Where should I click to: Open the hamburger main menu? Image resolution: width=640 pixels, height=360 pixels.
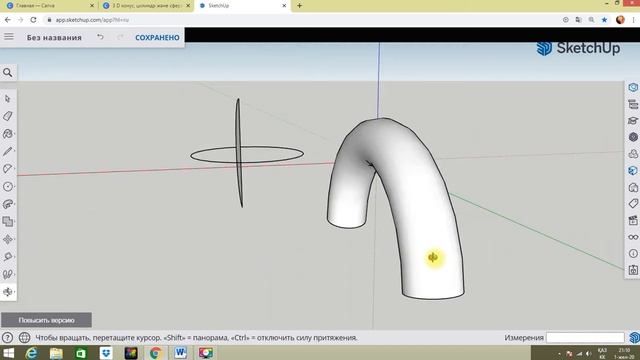point(9,37)
